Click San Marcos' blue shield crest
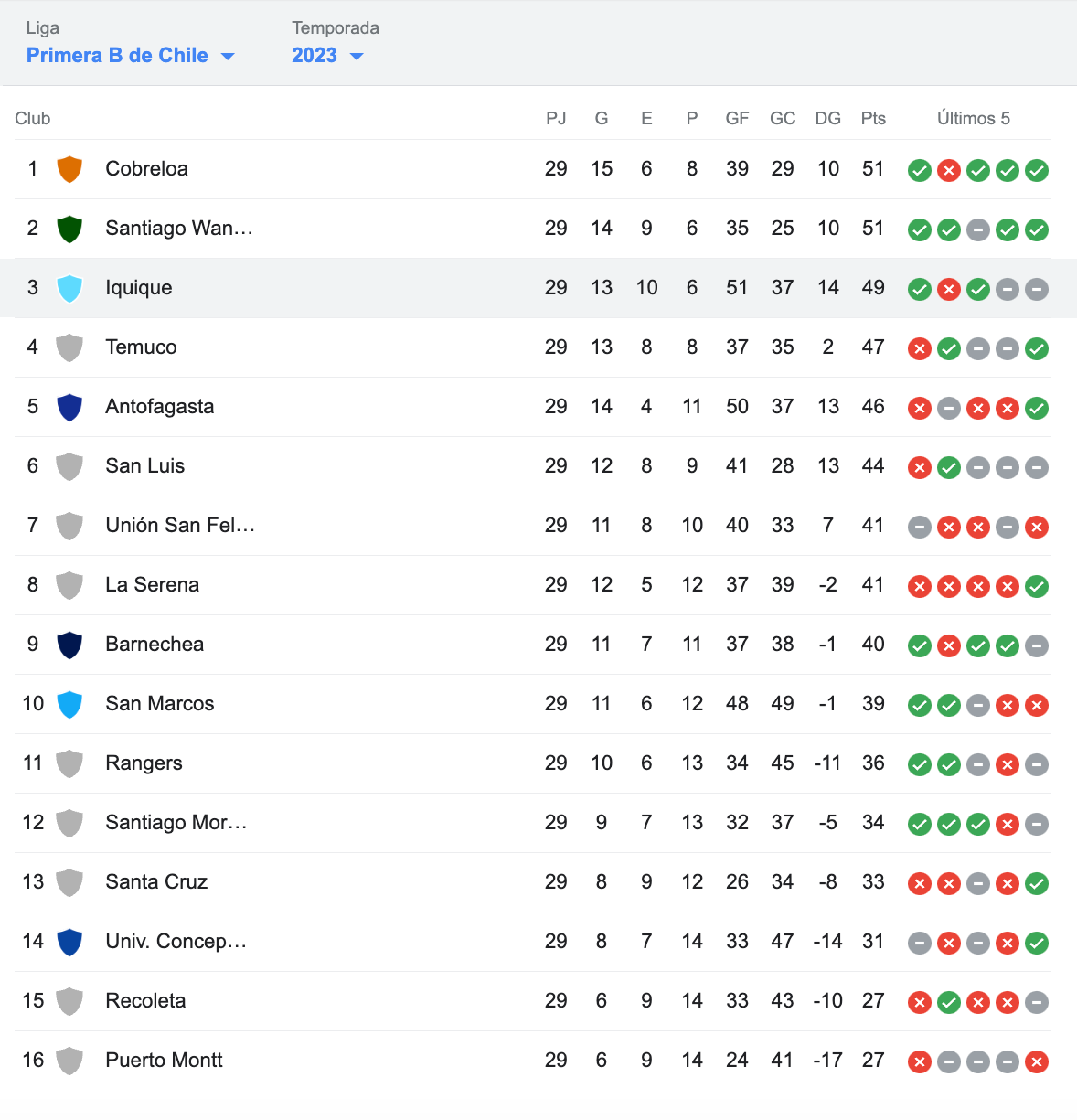 (69, 704)
